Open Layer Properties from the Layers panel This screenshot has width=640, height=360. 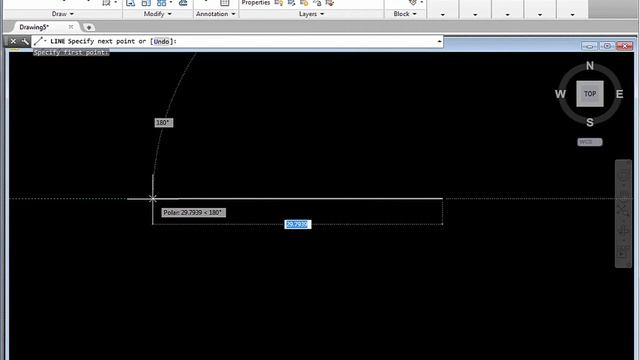point(256,3)
